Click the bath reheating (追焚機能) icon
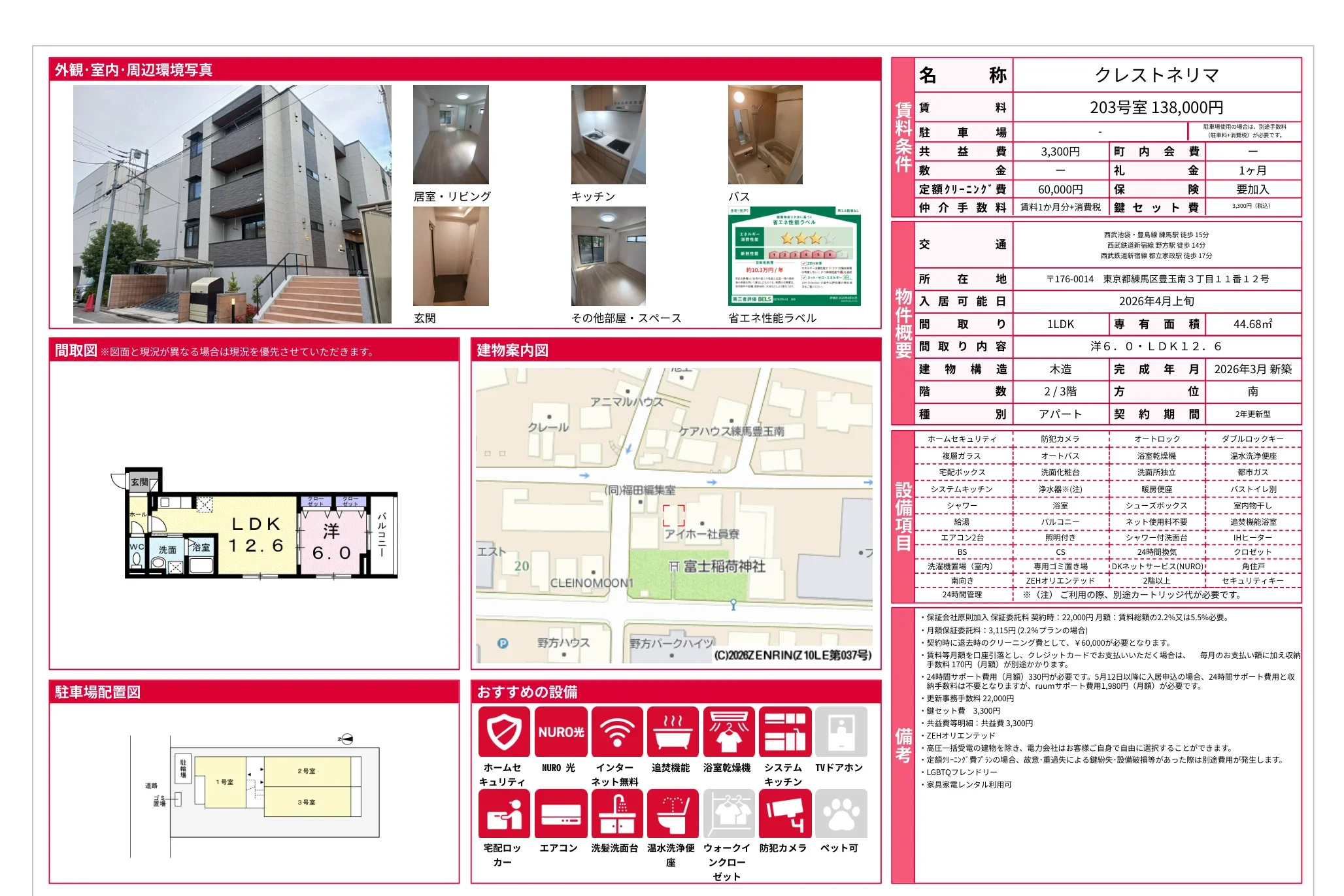 click(x=673, y=731)
